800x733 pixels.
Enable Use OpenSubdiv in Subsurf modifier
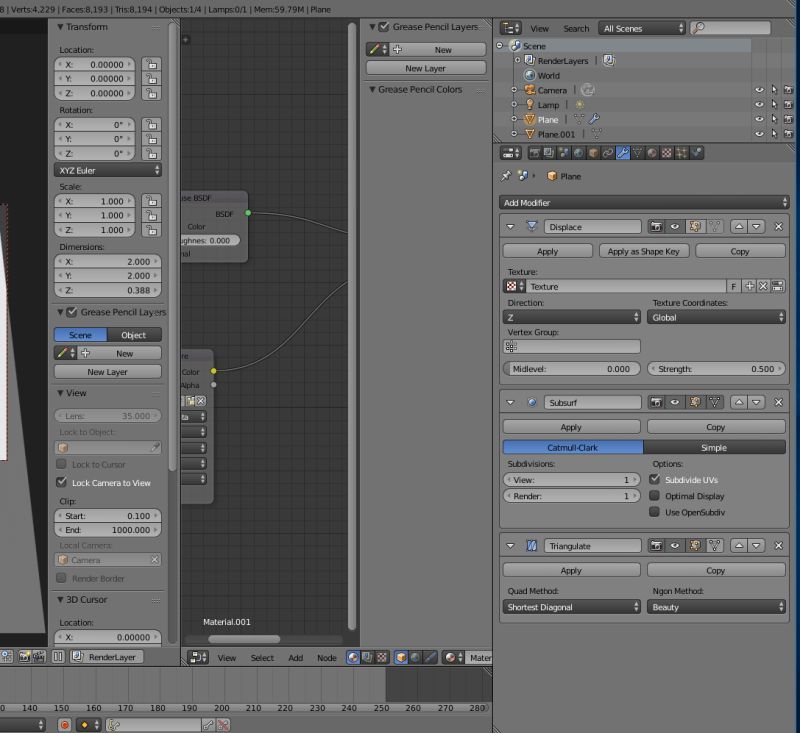[656, 512]
